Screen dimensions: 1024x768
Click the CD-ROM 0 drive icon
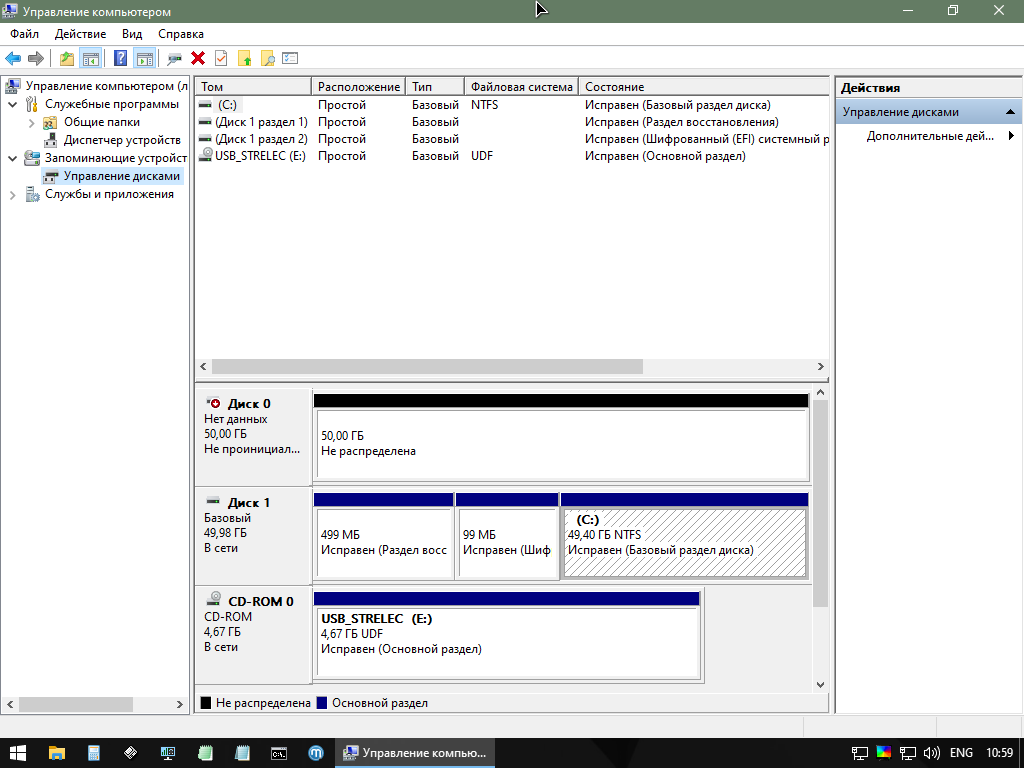pos(214,600)
